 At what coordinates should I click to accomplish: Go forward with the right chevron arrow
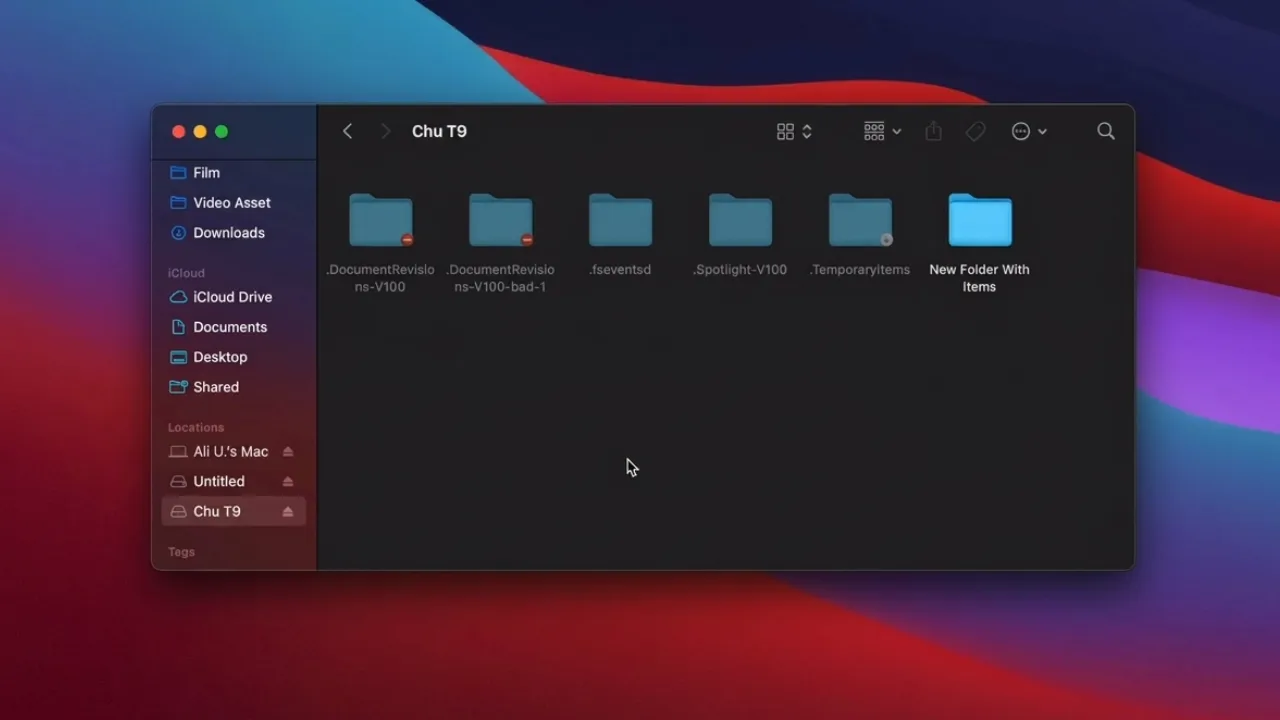385,131
